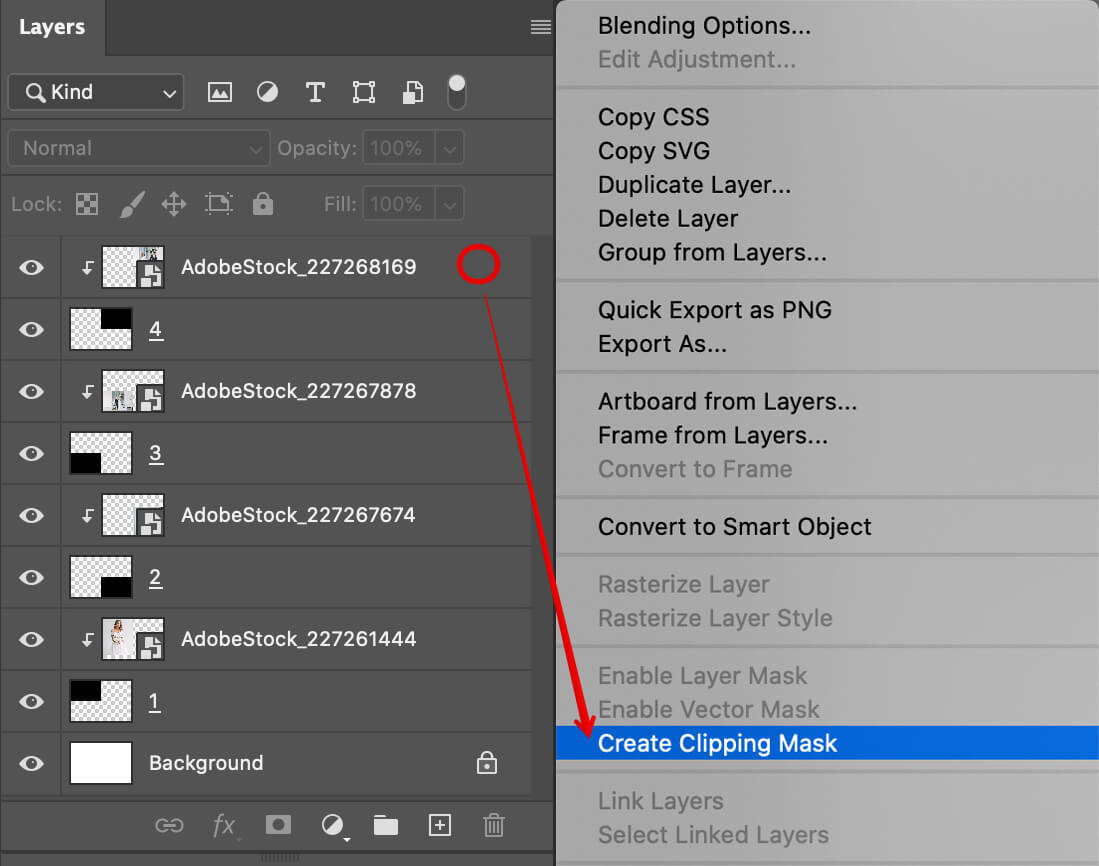The image size is (1099, 866).
Task: Click the delete layer trash icon
Action: [493, 825]
